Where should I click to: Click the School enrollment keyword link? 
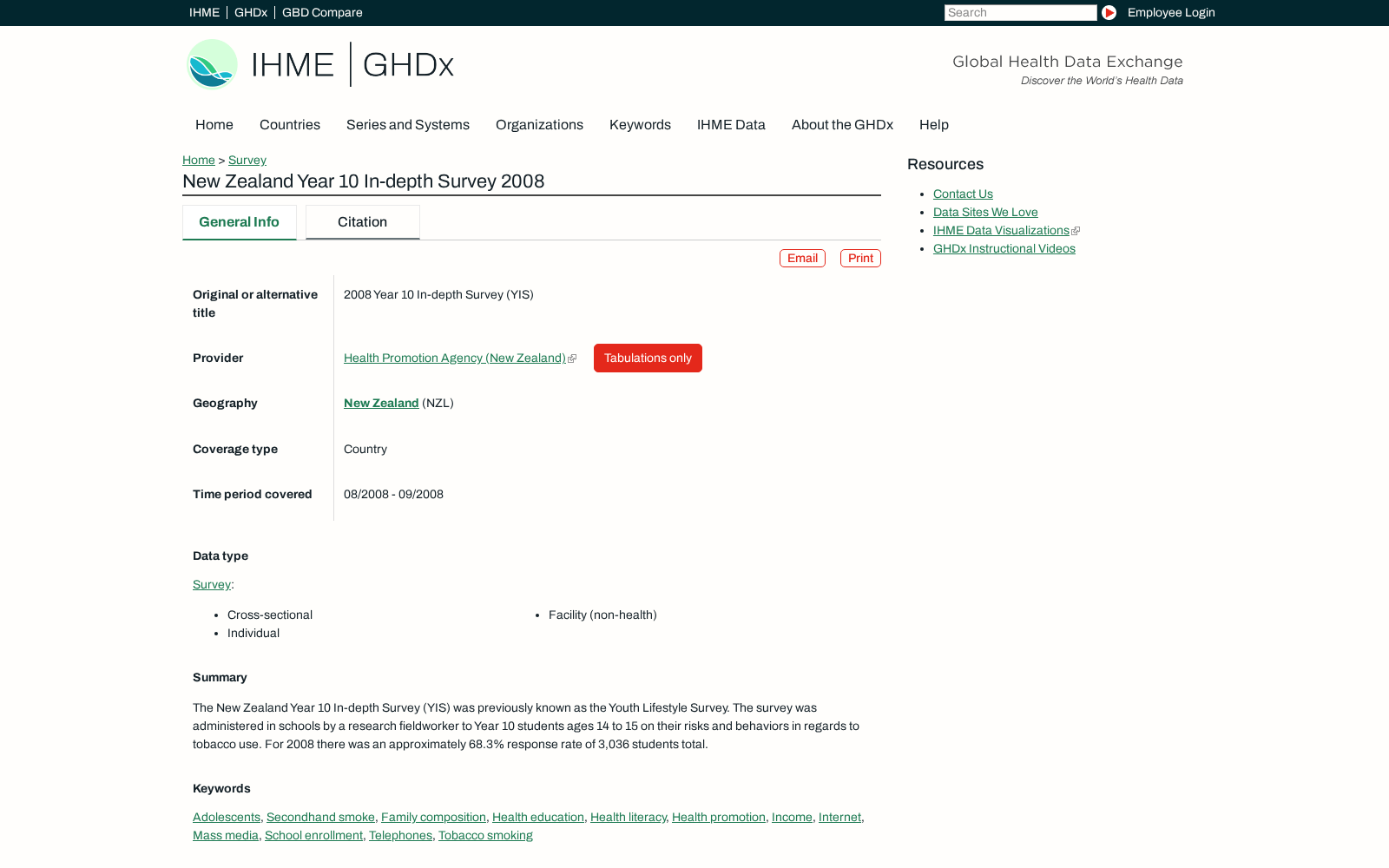(313, 835)
